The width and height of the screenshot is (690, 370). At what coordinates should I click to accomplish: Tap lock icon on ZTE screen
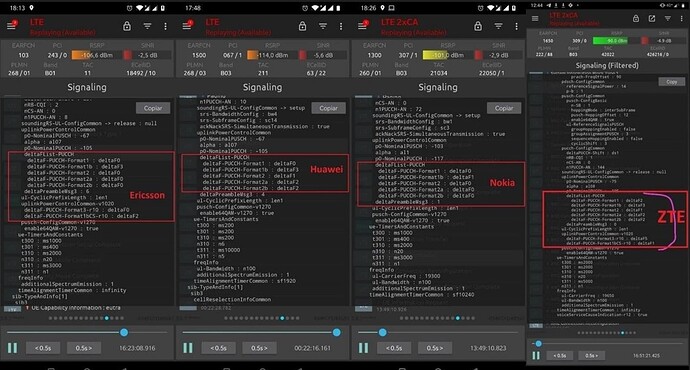click(x=636, y=18)
